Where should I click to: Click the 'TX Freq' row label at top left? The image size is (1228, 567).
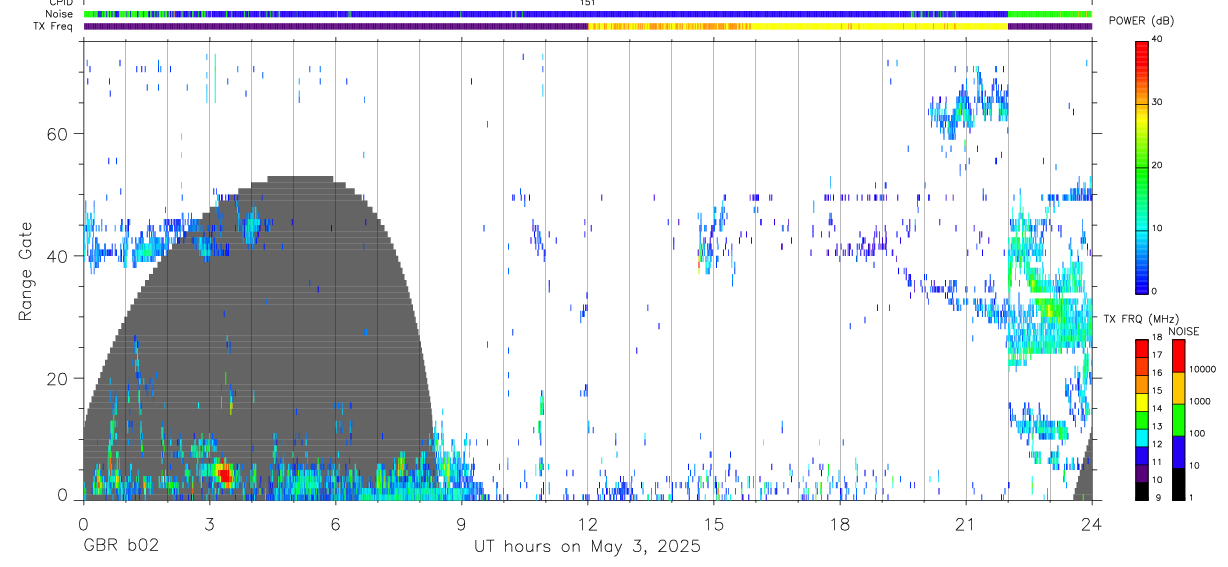coord(54,26)
